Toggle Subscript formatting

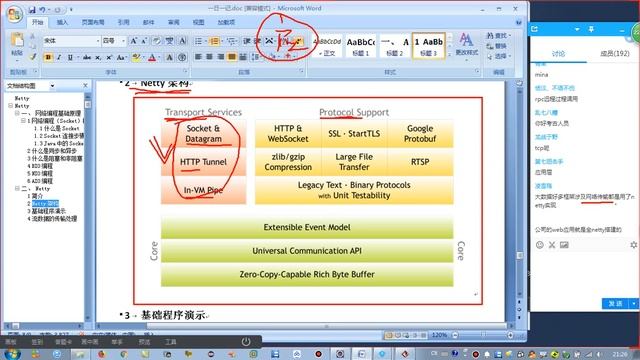(98, 58)
